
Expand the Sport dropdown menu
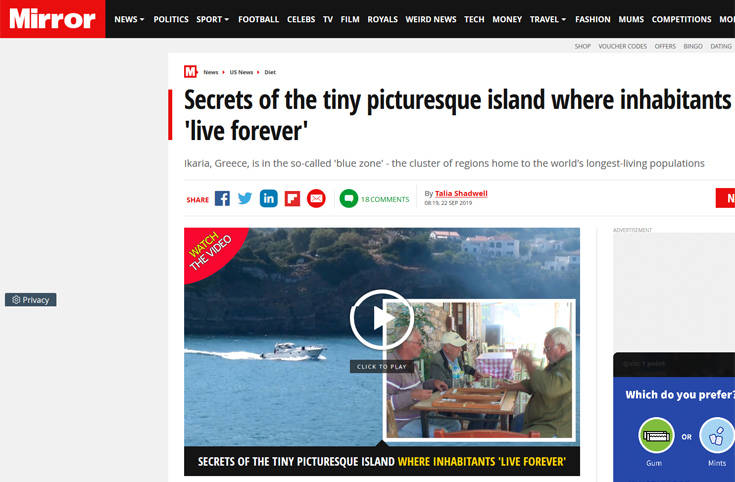212,19
